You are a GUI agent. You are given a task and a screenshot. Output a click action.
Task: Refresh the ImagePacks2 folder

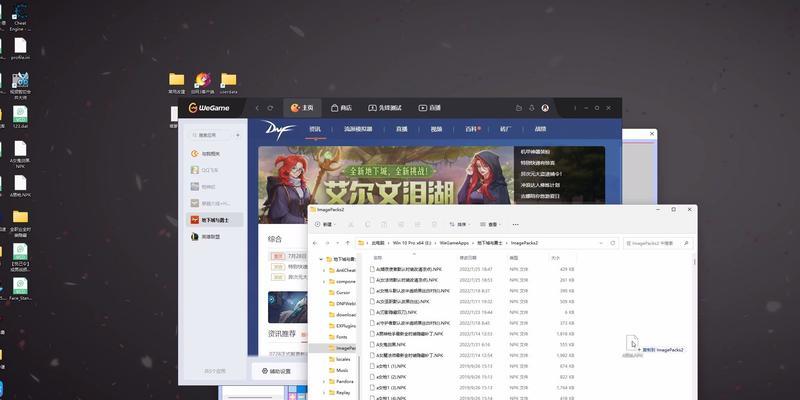coord(613,243)
